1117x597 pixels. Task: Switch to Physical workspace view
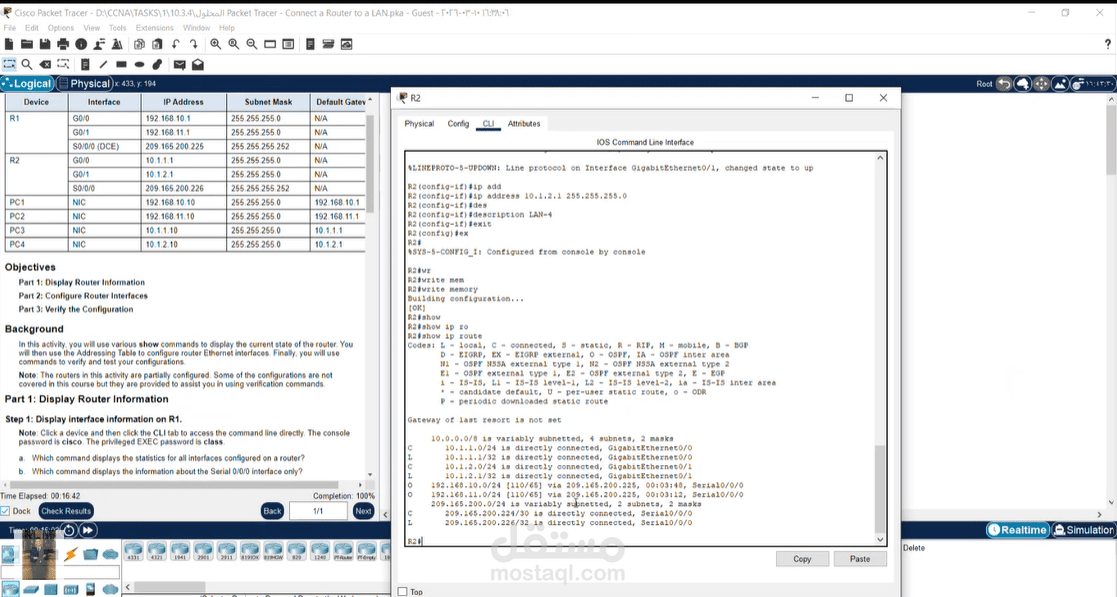coord(84,83)
